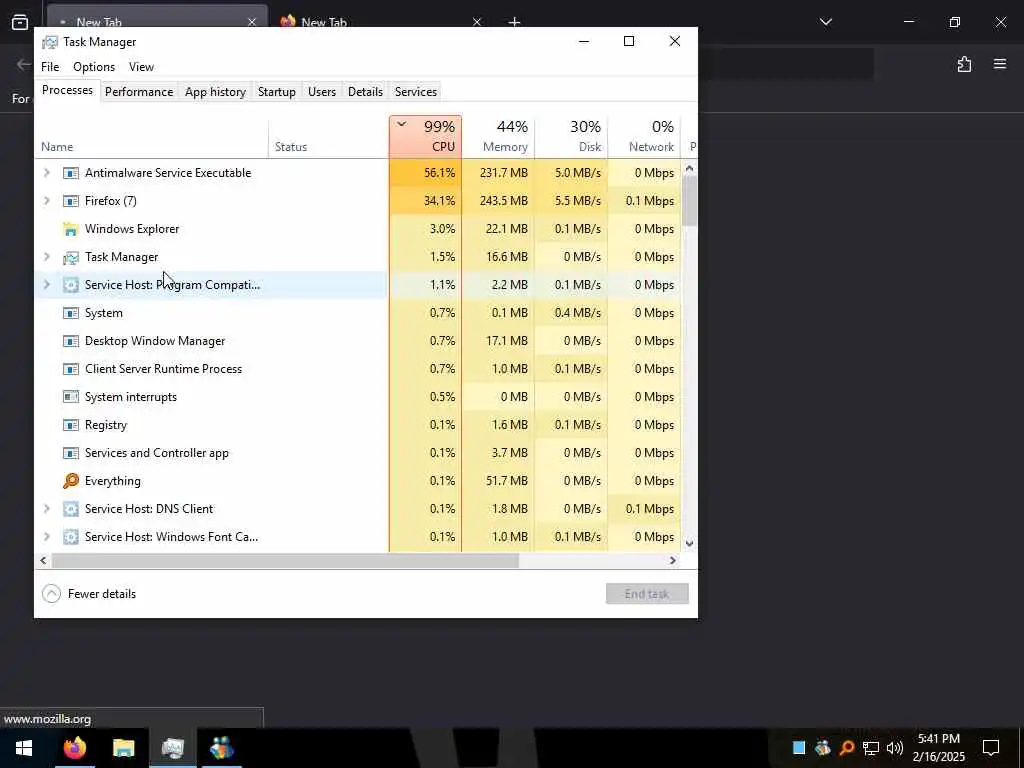Open Firefox from the taskbar

(x=74, y=748)
